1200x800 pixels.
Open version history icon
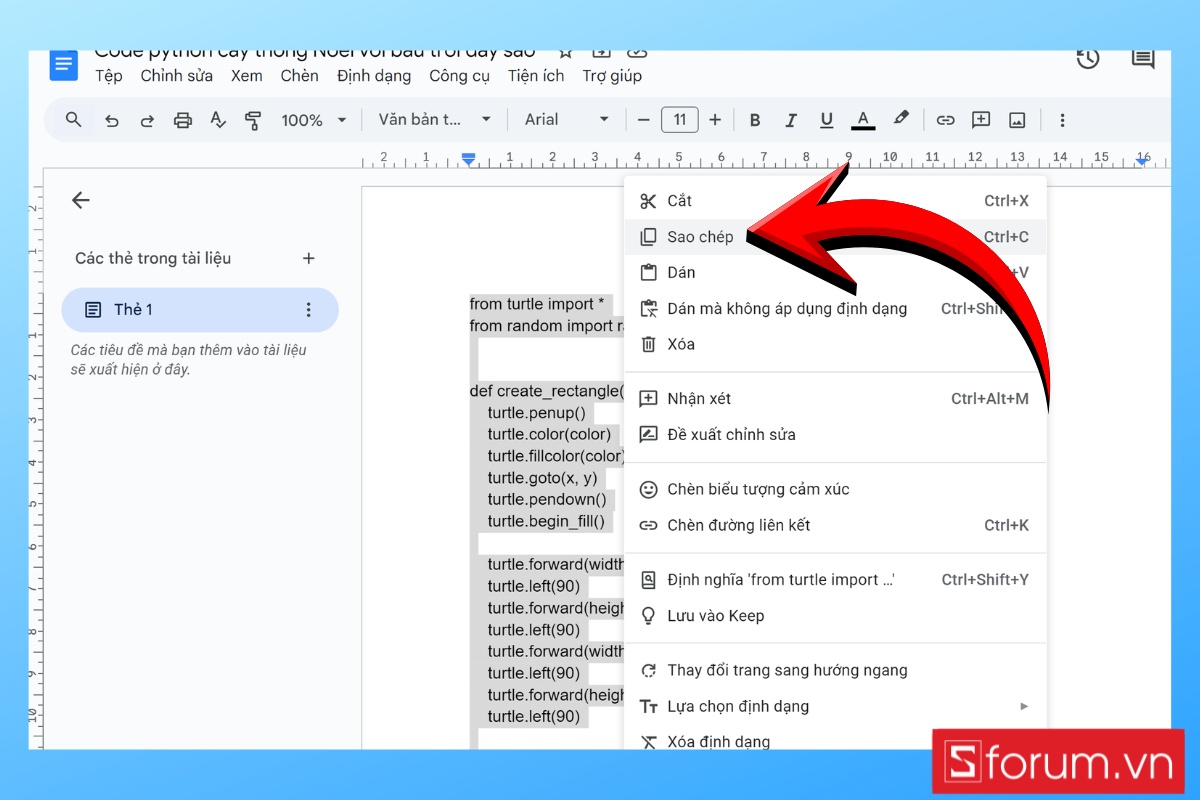coord(1087,59)
